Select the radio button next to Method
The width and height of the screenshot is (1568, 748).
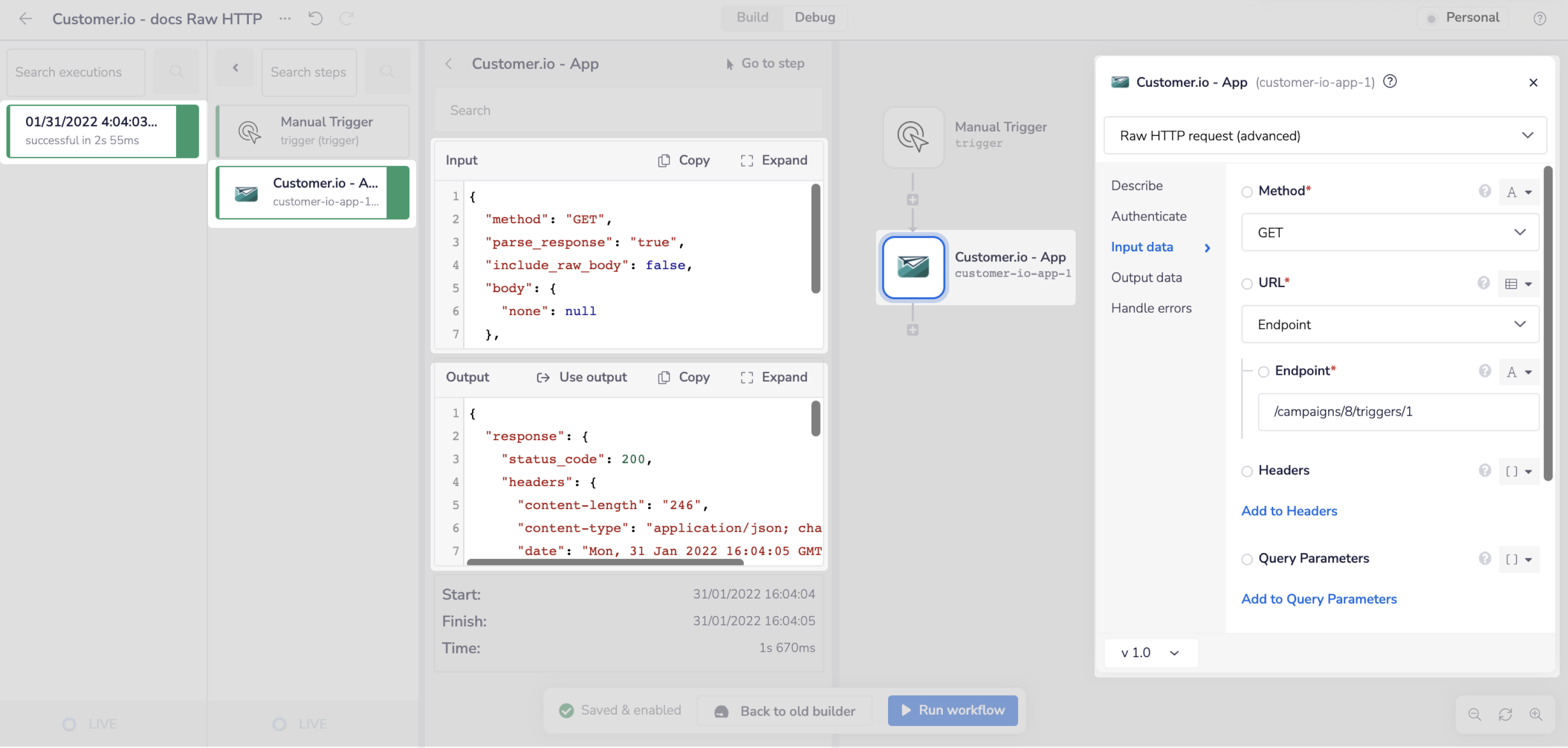[1247, 191]
